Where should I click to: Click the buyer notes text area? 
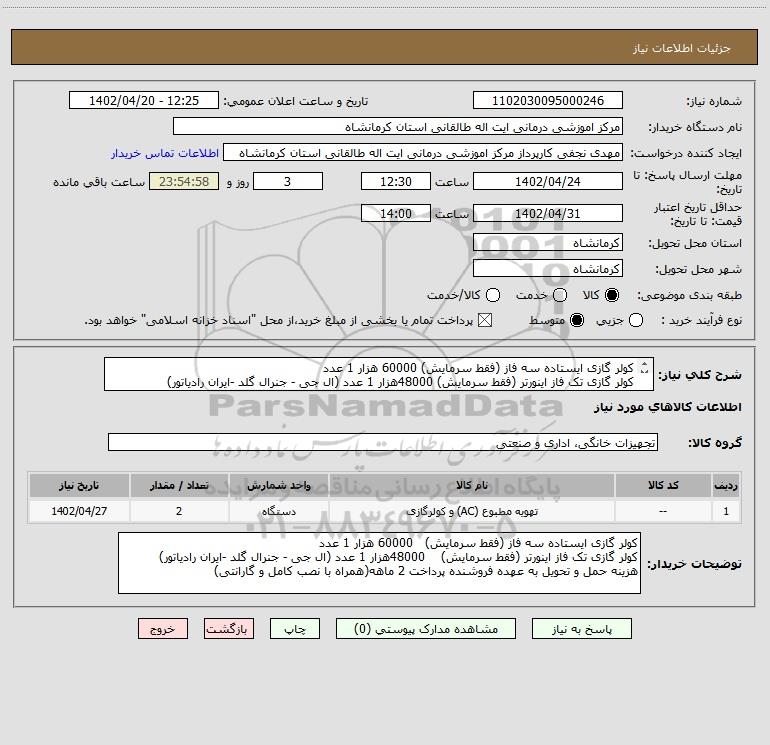pos(380,563)
